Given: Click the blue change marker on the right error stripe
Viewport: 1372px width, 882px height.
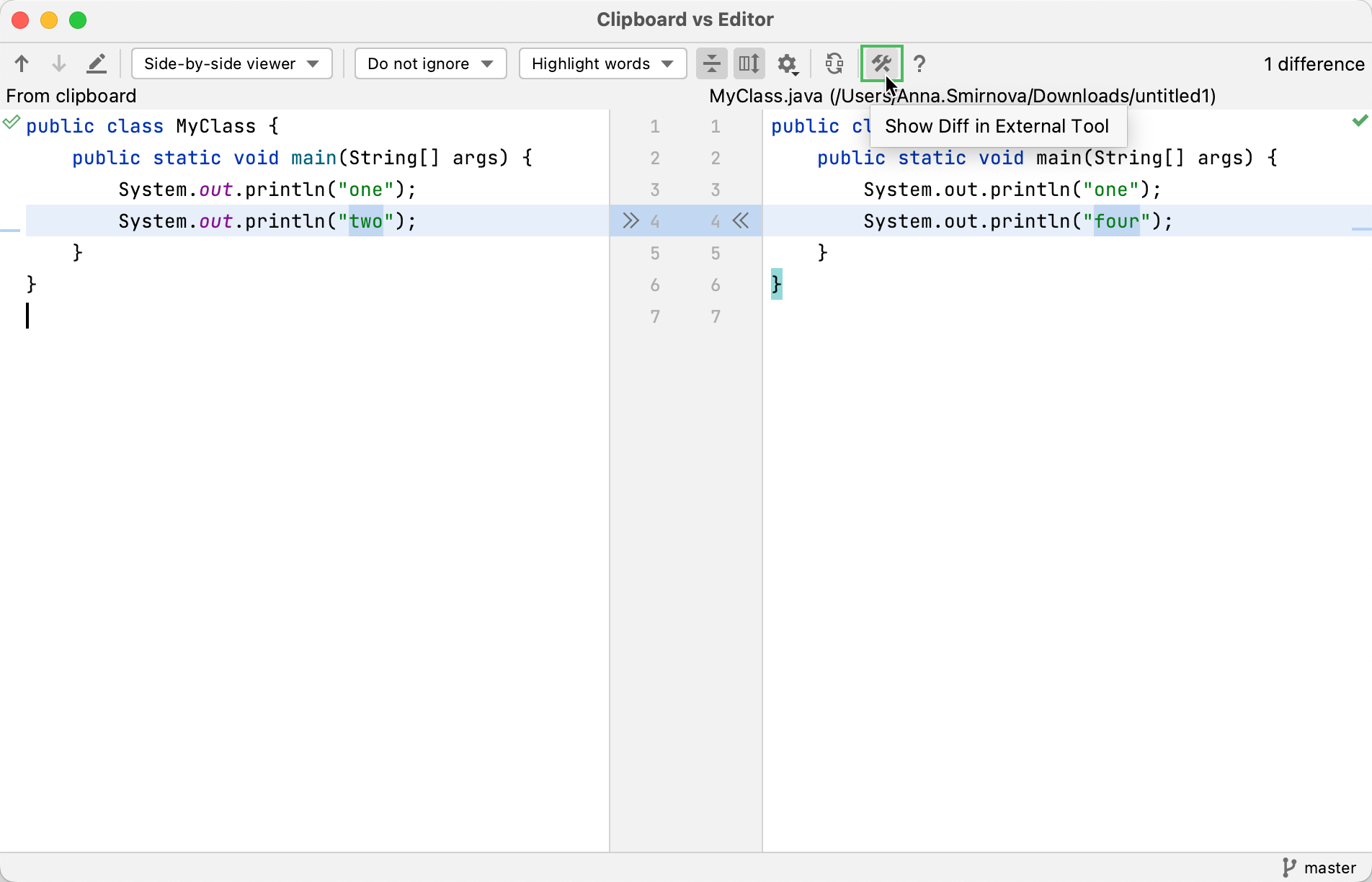Looking at the screenshot, I should pyautogui.click(x=1361, y=229).
